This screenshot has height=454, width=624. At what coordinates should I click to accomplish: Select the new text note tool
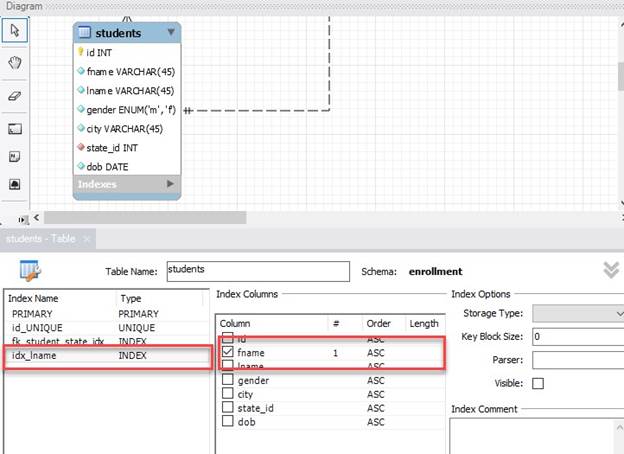tap(15, 157)
